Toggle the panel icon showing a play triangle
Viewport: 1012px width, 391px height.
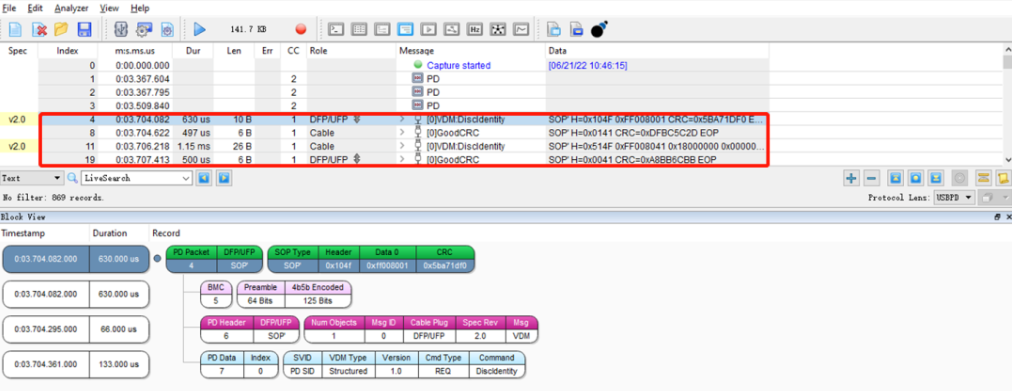(429, 29)
